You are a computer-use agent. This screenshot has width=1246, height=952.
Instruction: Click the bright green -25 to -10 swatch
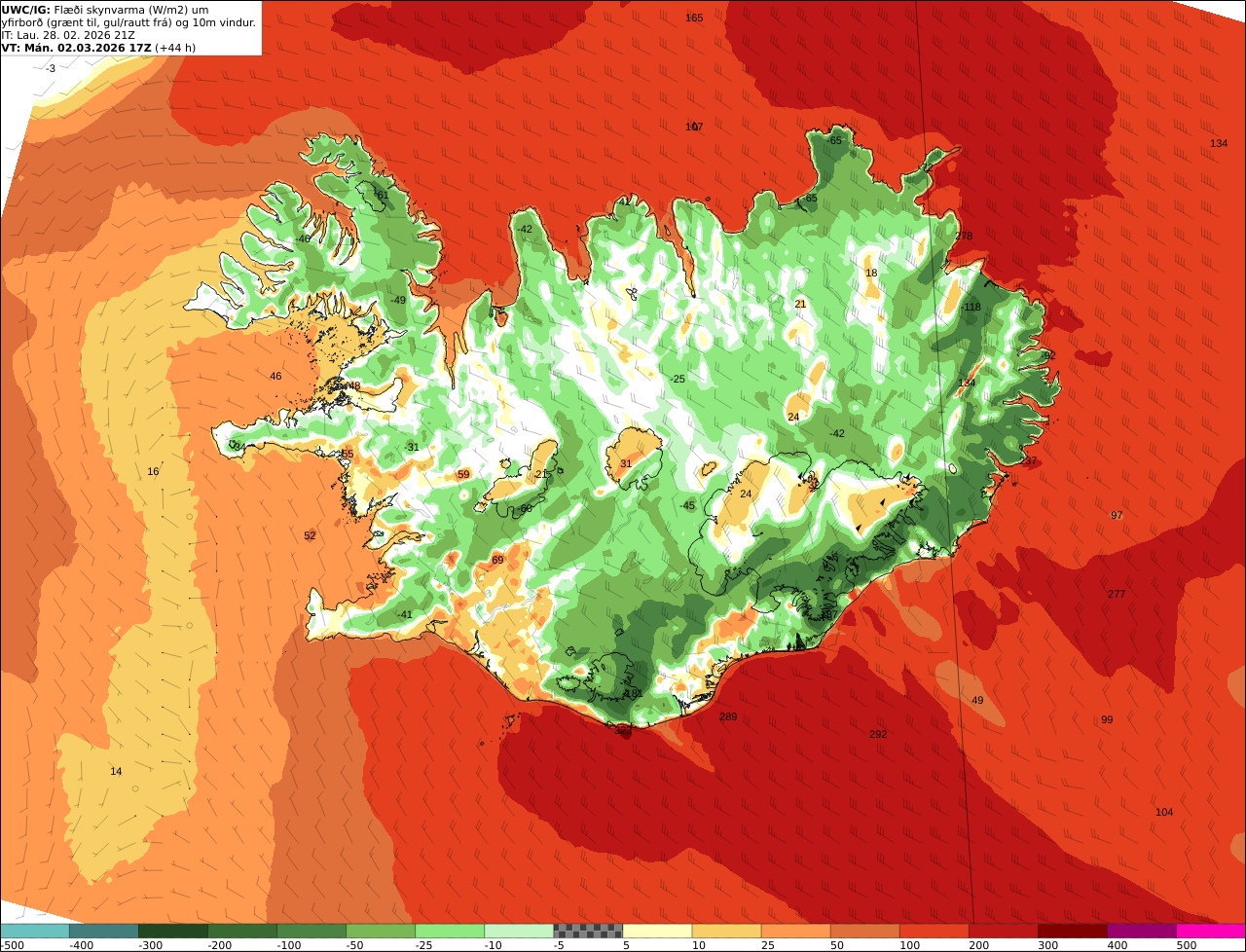tap(450, 931)
